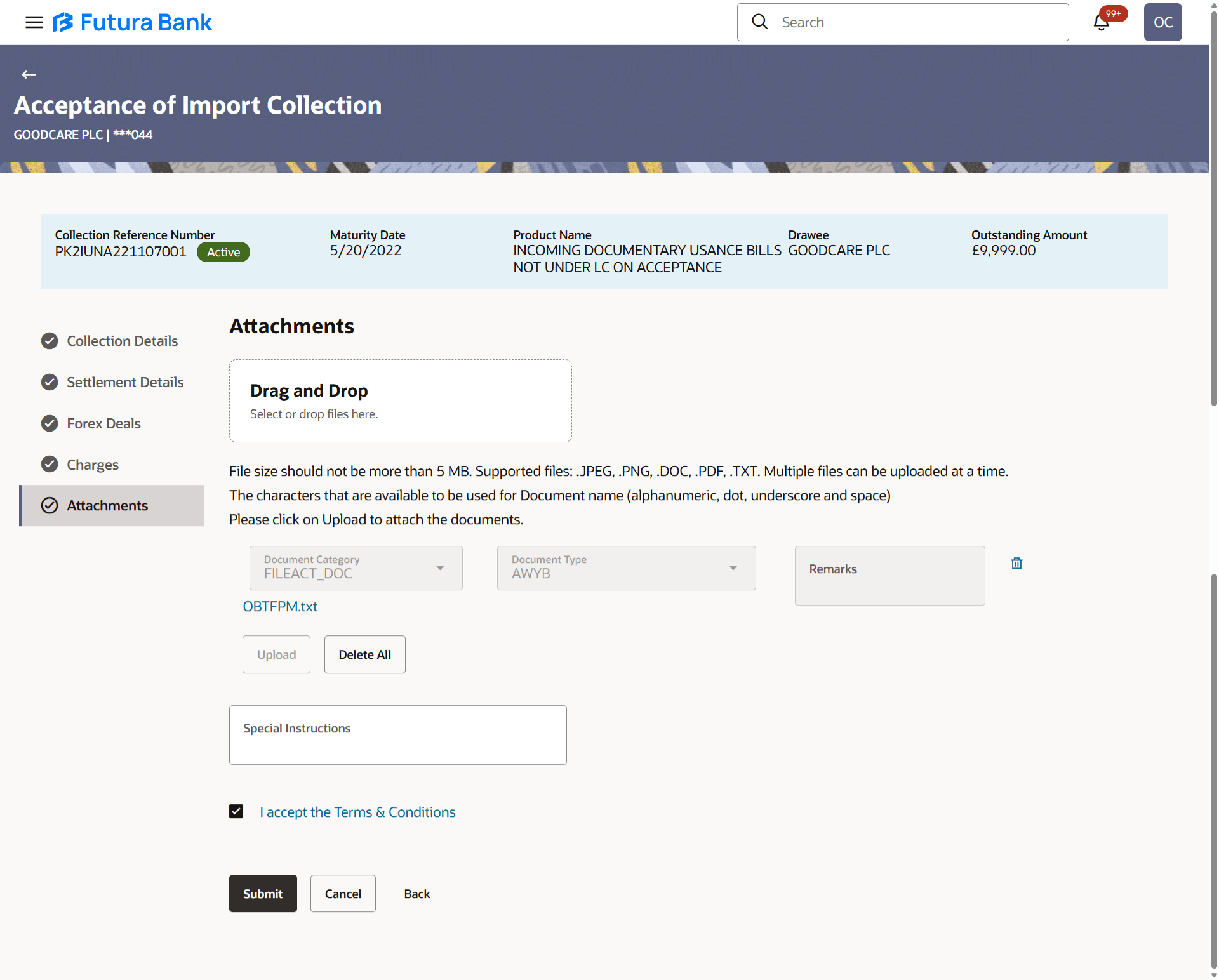Open the OC user profile avatar
This screenshot has height=980, width=1219.
1162,23
